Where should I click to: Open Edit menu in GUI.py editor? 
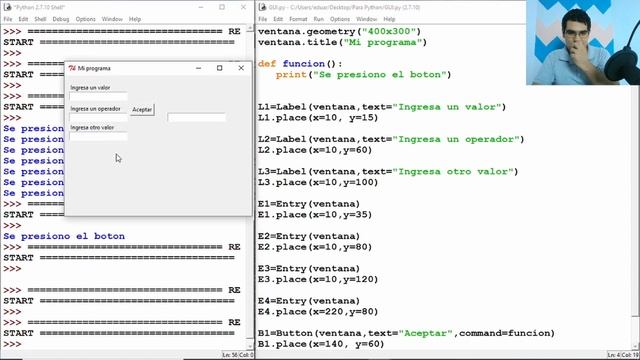278,19
